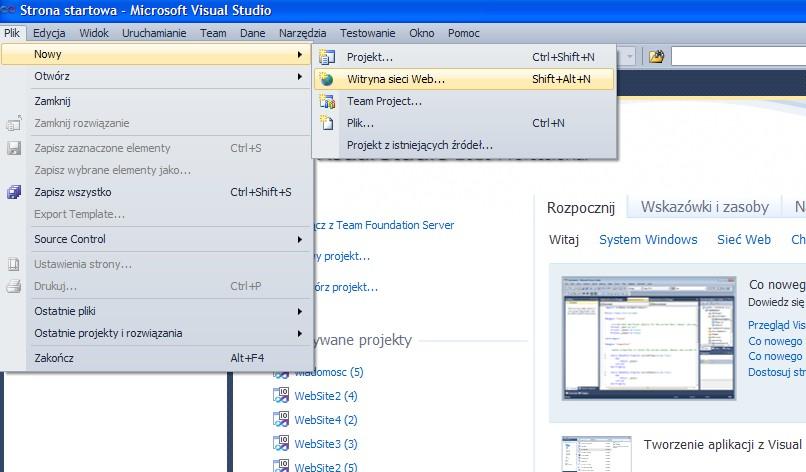806x472 pixels.
Task: Click the project icon beside WebSite2 (4)
Action: click(281, 395)
